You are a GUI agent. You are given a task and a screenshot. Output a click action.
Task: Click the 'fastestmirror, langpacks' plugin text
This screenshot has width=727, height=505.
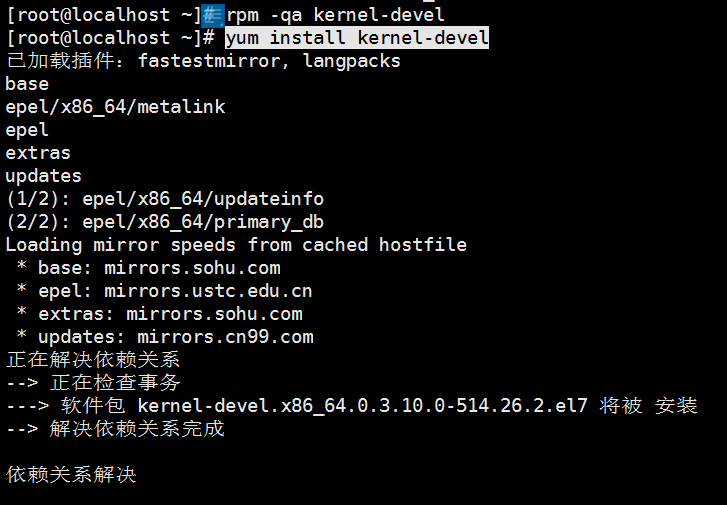269,61
